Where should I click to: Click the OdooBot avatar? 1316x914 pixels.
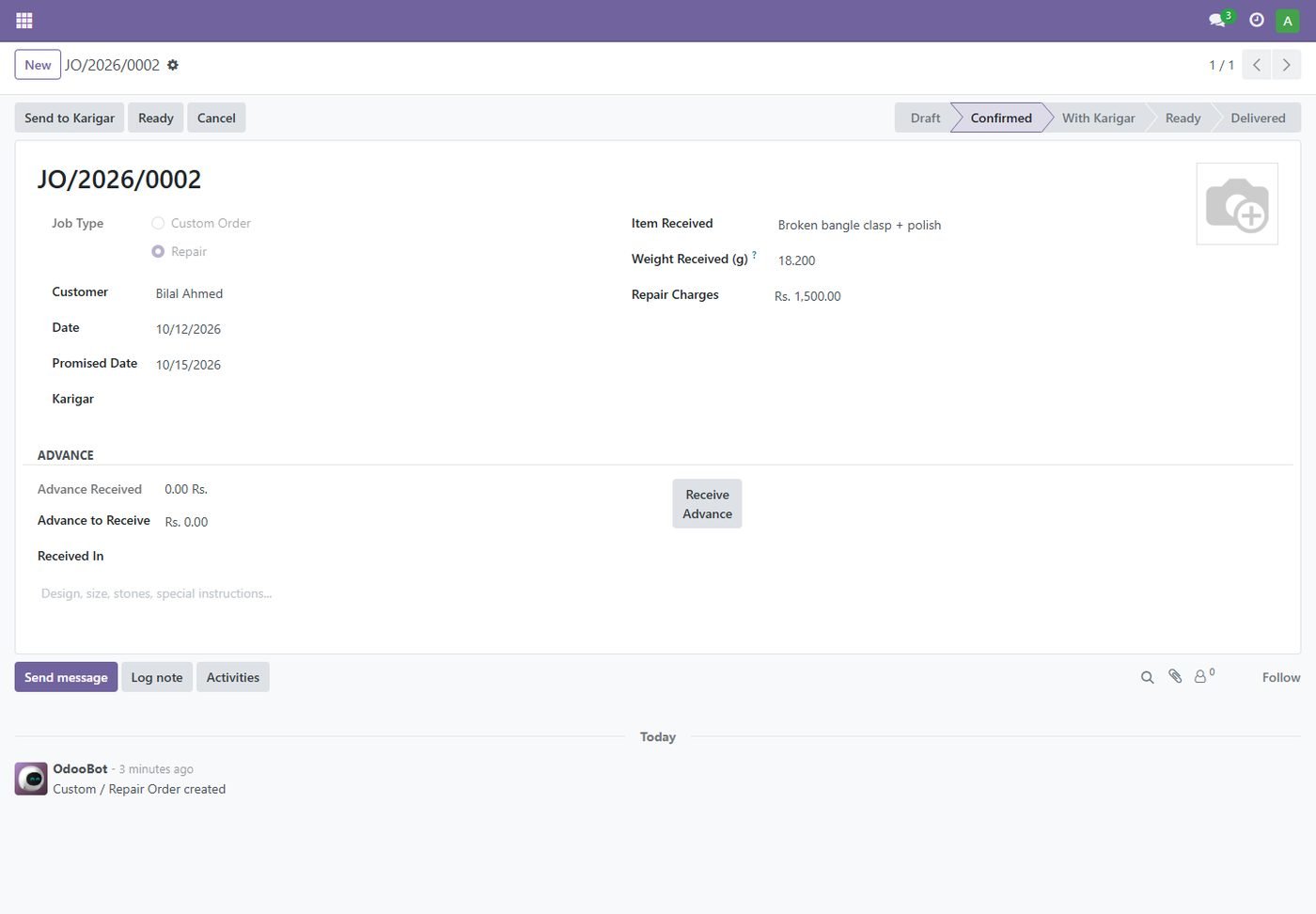click(x=31, y=779)
